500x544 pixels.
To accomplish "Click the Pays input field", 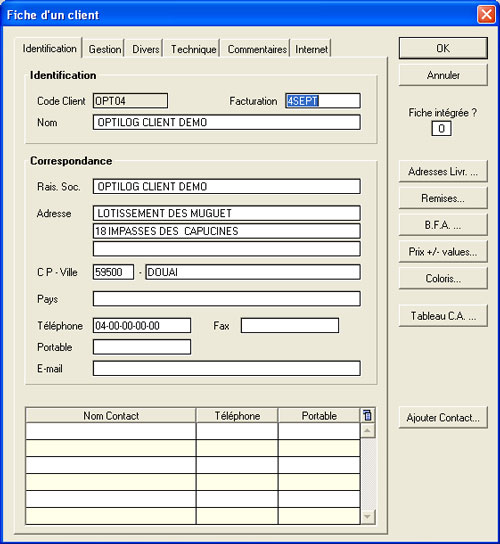I will [x=227, y=299].
